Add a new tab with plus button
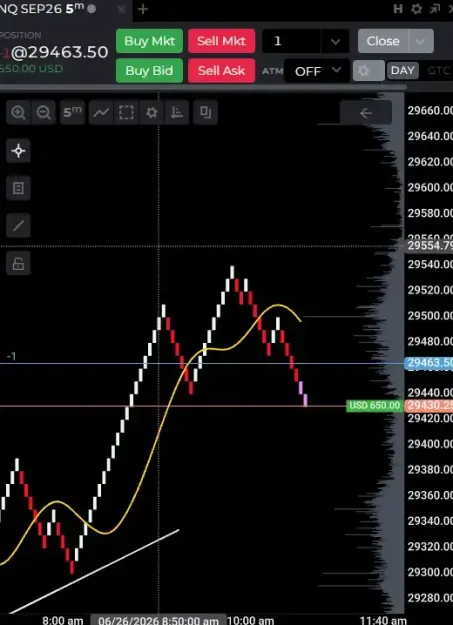453x625 pixels. pos(143,9)
